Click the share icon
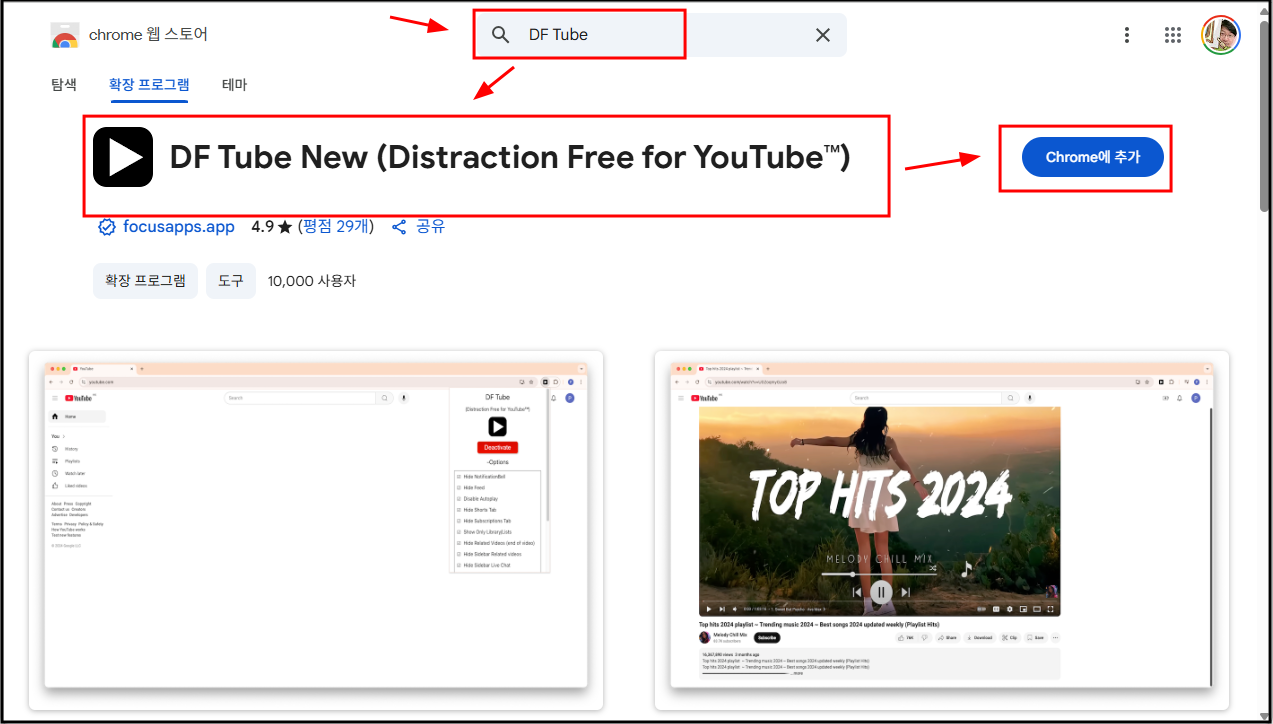The image size is (1273, 724). pos(399,227)
